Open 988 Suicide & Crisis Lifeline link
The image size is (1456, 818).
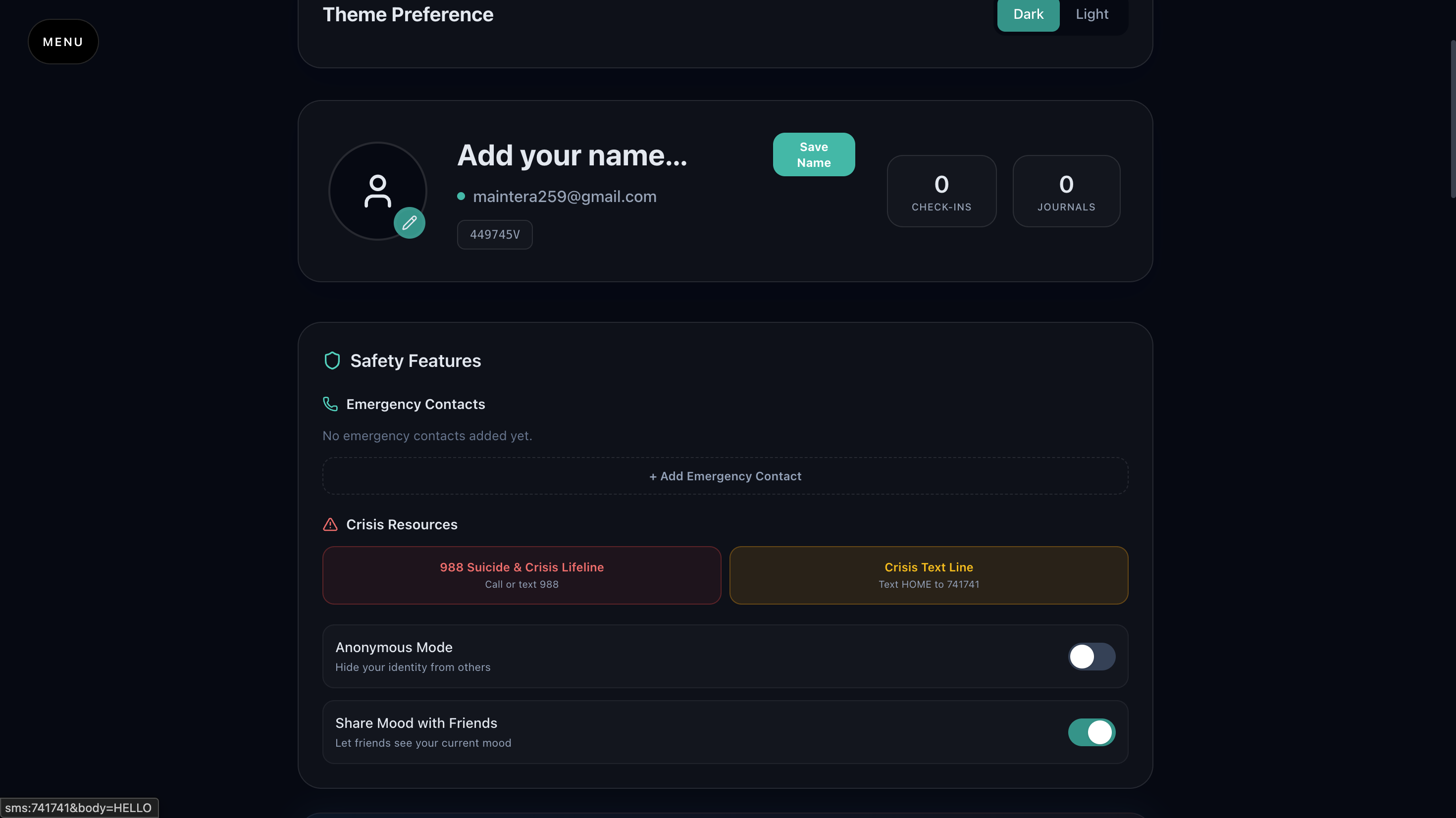(521, 575)
